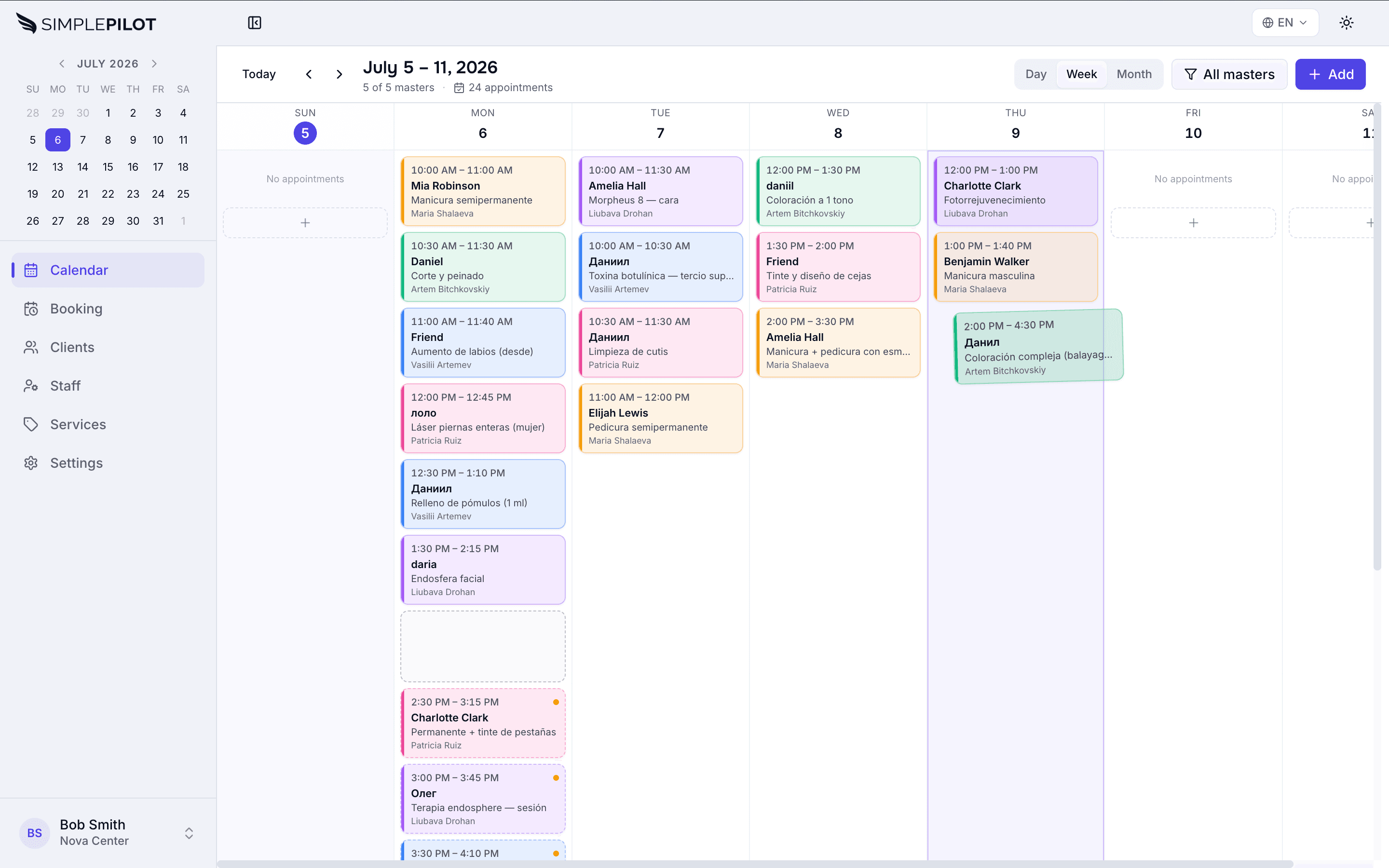The height and width of the screenshot is (868, 1389).
Task: Select July 15 in mini calendar
Action: click(x=108, y=167)
